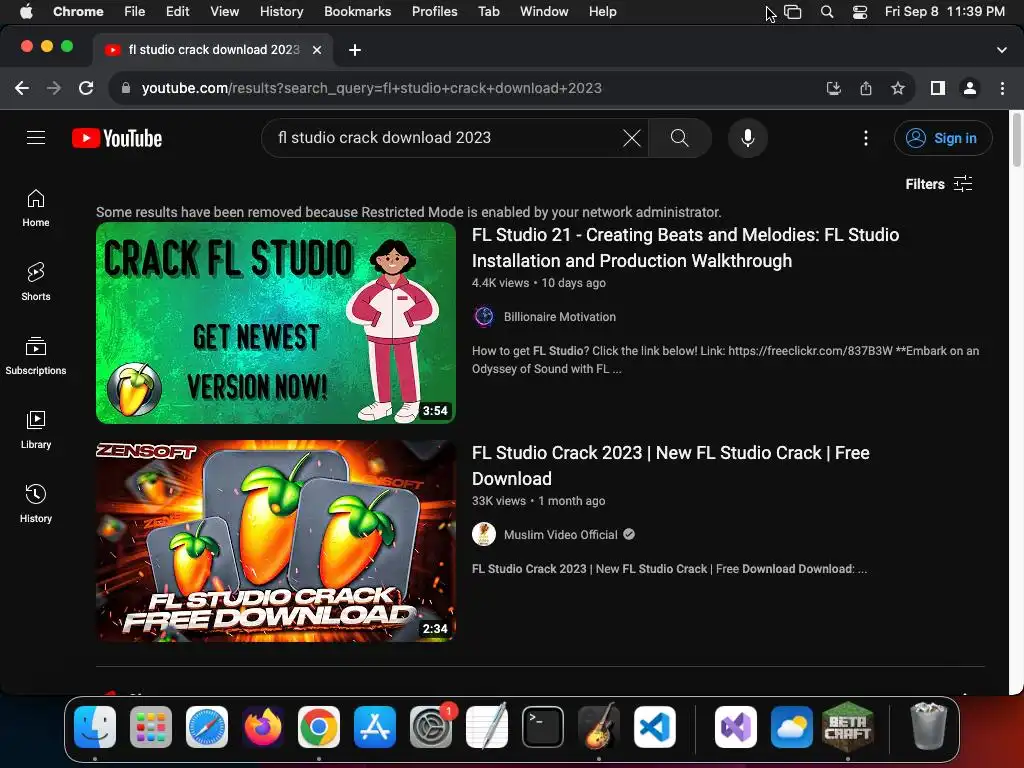Open Safari from the dock
This screenshot has height=768, width=1024.
point(207,727)
